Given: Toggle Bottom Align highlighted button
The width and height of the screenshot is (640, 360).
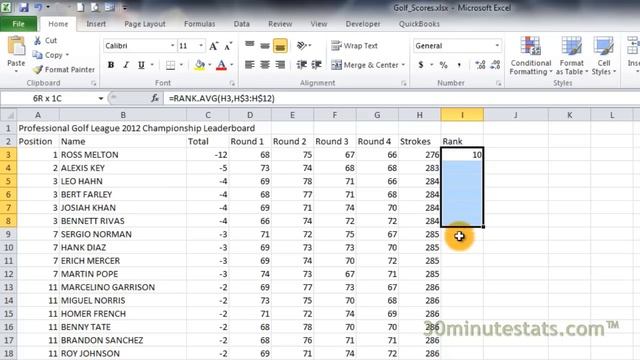Looking at the screenshot, I should coord(280,46).
